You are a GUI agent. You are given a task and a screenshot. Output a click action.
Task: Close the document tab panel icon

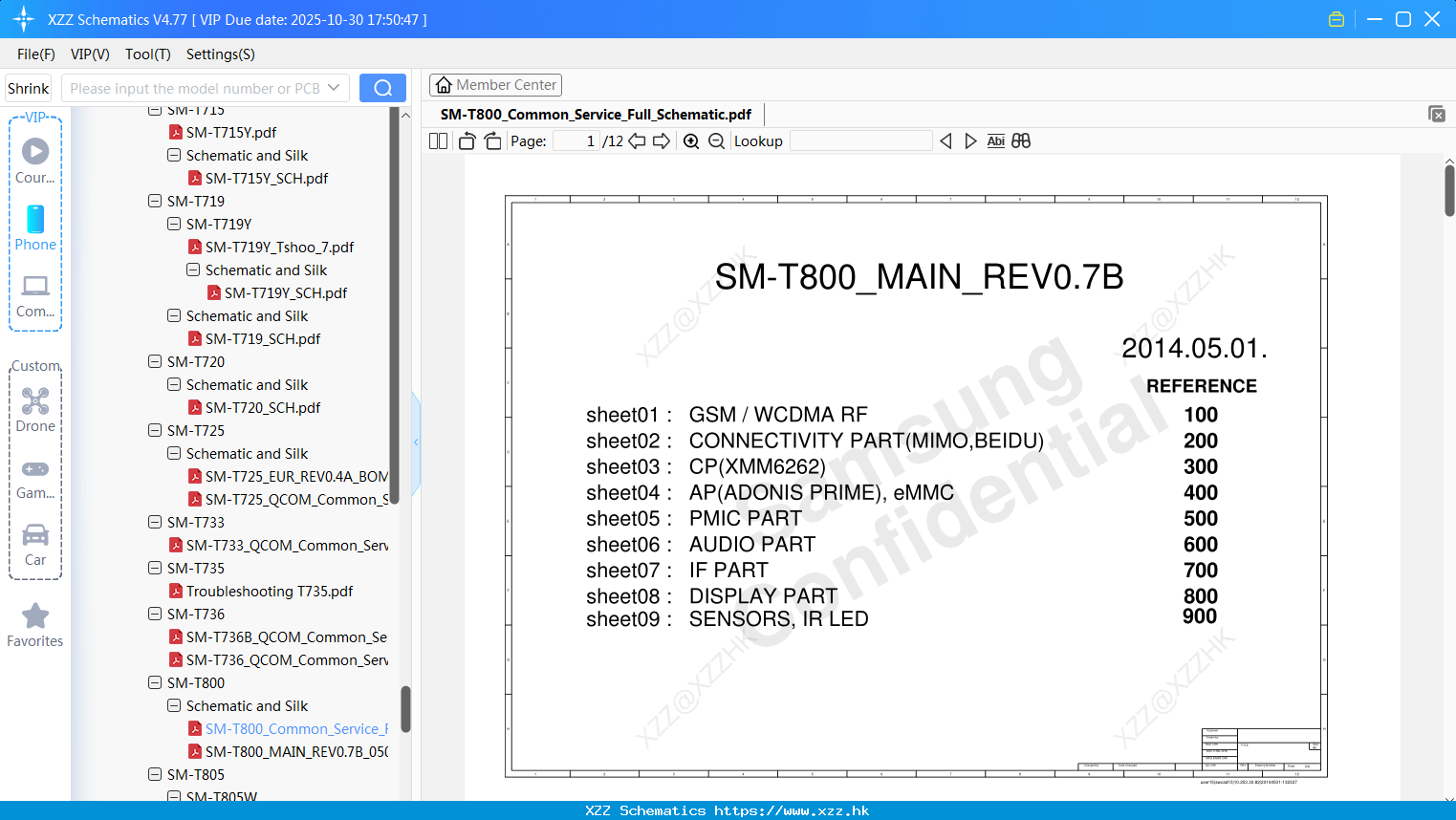click(1437, 114)
